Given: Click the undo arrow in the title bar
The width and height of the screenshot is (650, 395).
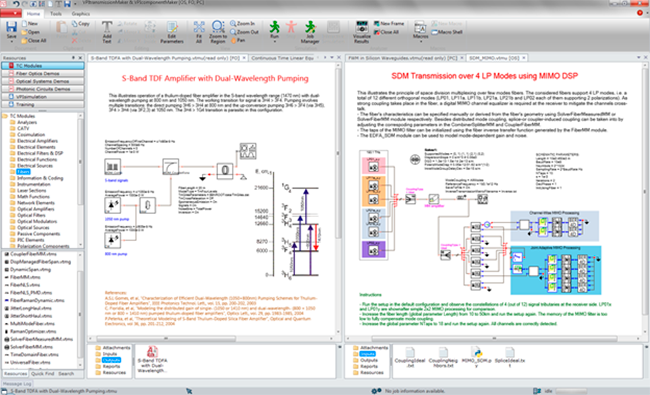Looking at the screenshot, I should (x=15, y=4).
